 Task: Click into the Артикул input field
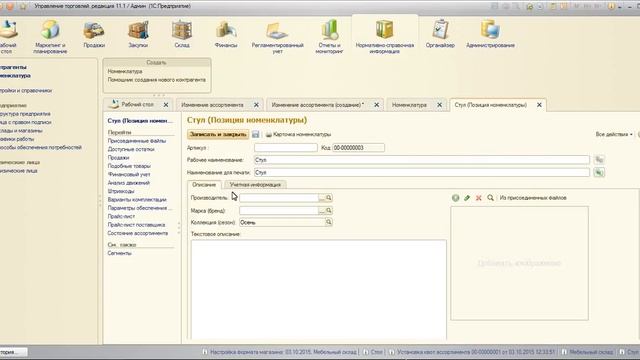pyautogui.click(x=286, y=148)
